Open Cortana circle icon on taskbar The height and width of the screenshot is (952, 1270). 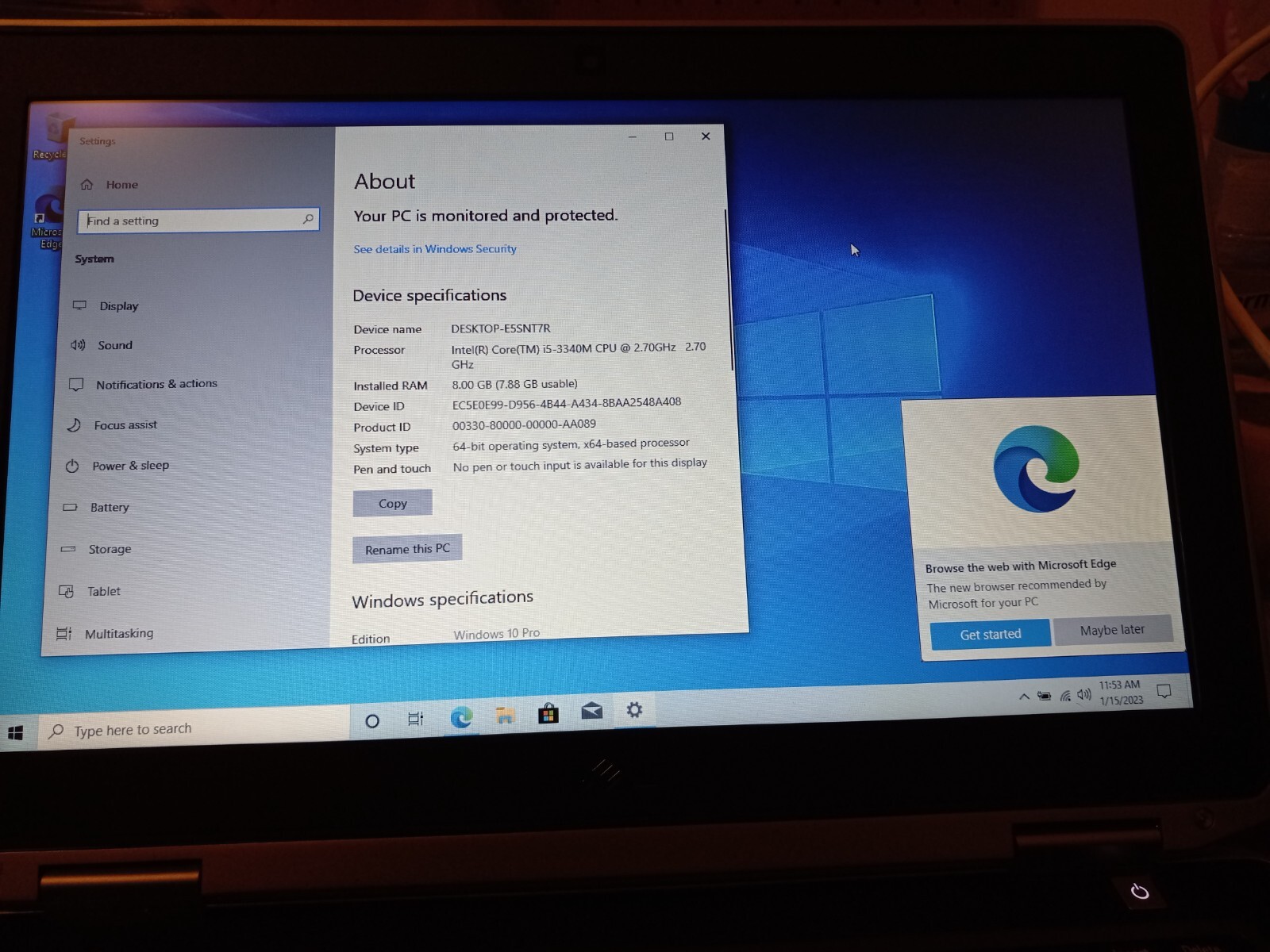tap(371, 720)
